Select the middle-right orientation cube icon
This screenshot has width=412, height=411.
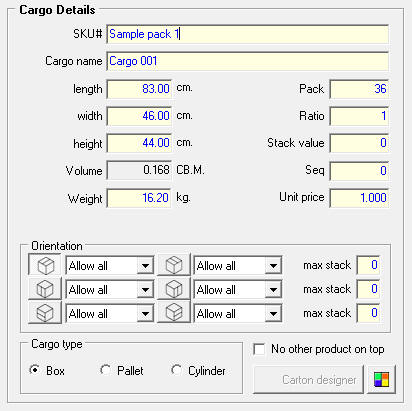tap(174, 289)
